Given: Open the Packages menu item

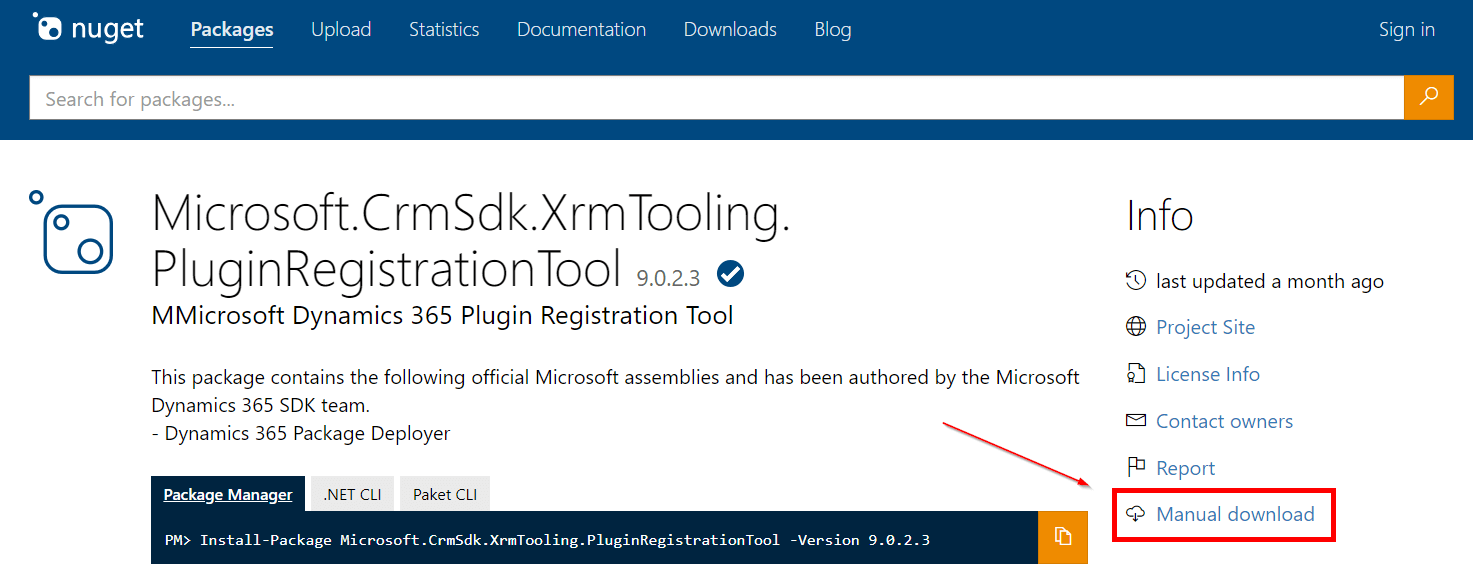Looking at the screenshot, I should click(x=232, y=30).
